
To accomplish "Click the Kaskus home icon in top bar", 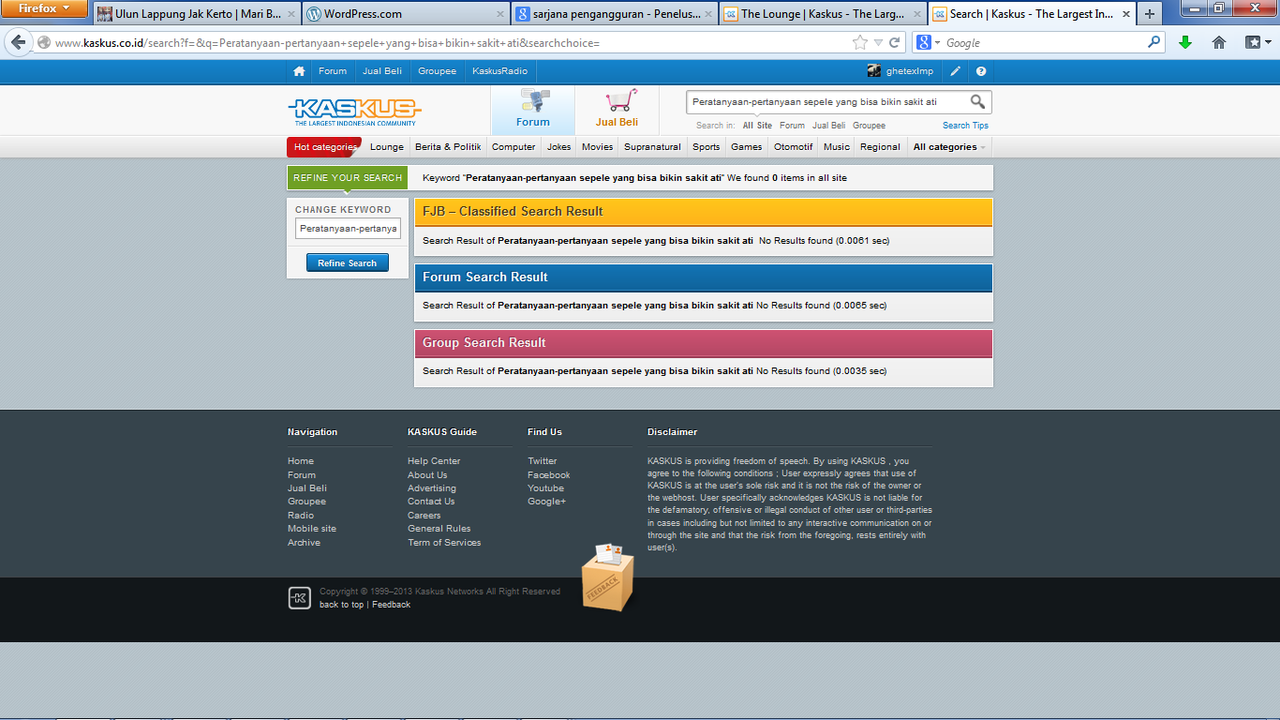I will click(299, 71).
